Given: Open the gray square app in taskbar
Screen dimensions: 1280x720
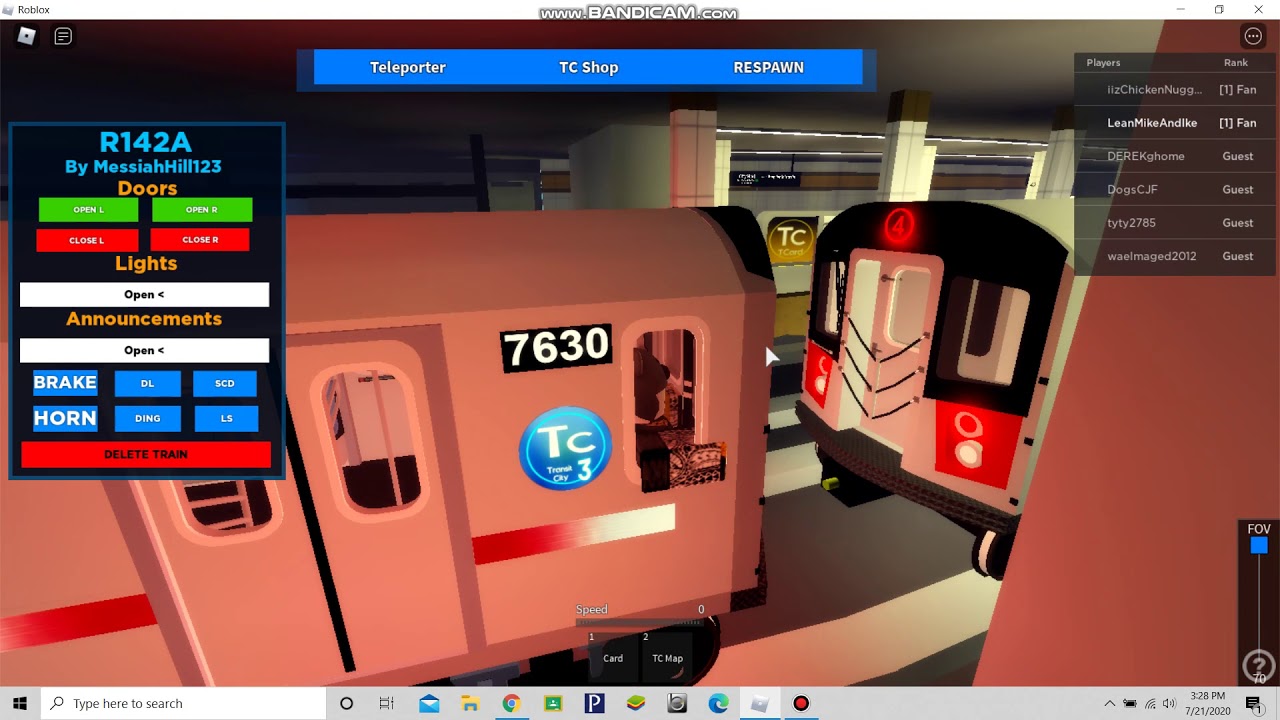Looking at the screenshot, I should pos(677,703).
